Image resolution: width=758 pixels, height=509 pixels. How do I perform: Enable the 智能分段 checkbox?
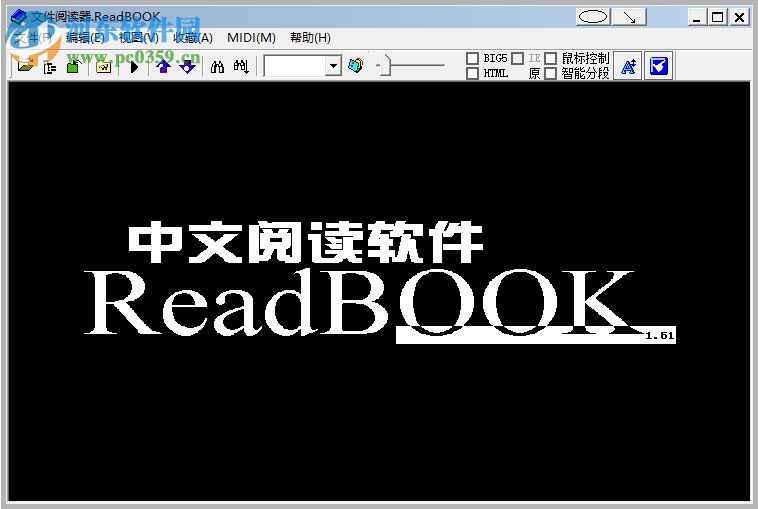click(x=550, y=73)
